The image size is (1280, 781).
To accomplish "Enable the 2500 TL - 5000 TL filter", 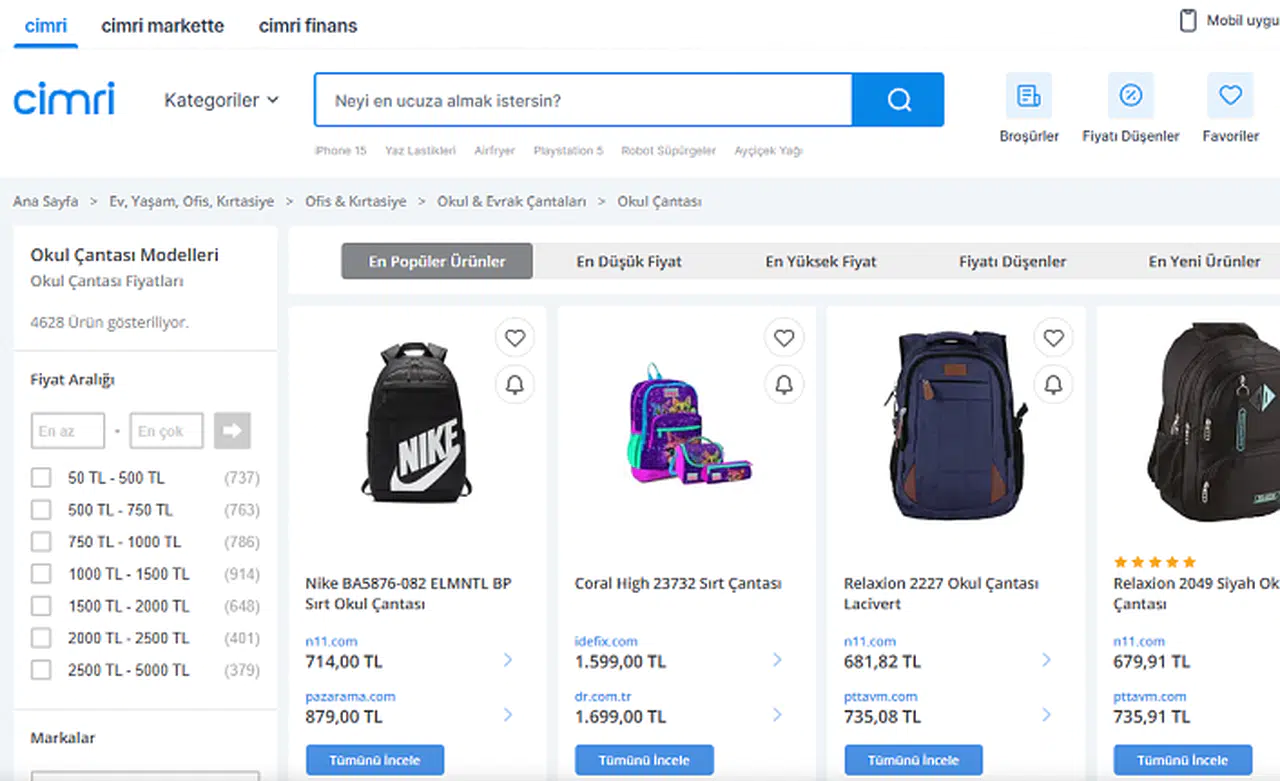I will coord(41,670).
